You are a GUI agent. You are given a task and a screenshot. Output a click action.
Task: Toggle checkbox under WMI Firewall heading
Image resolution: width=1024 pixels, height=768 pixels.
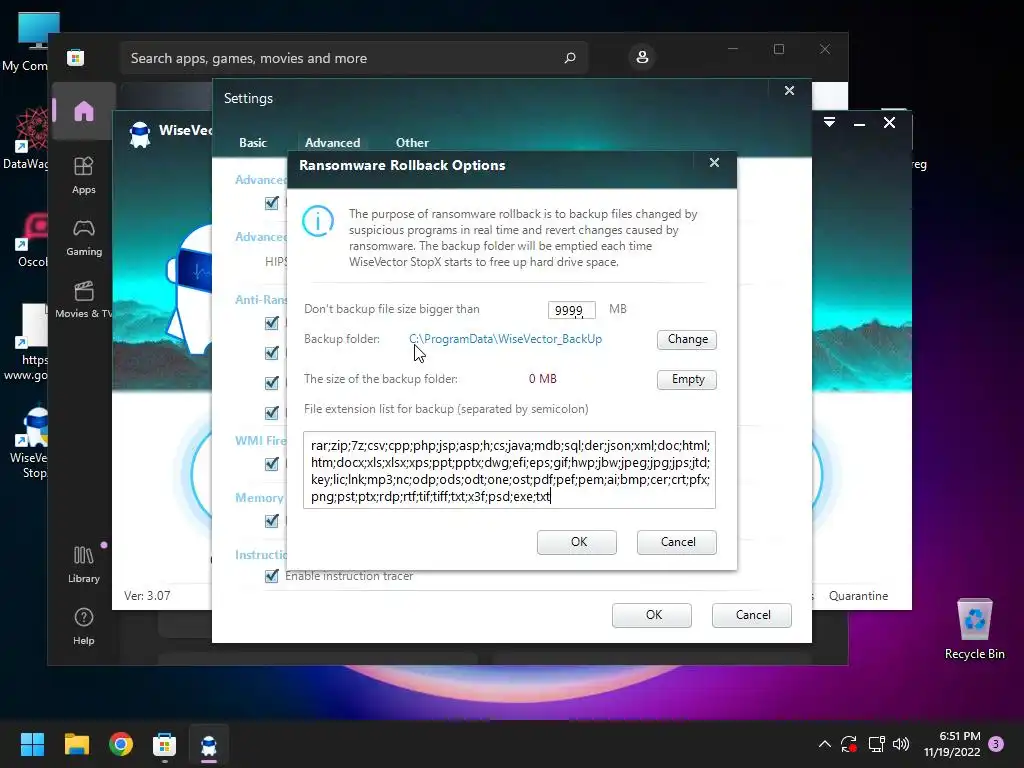coord(272,464)
